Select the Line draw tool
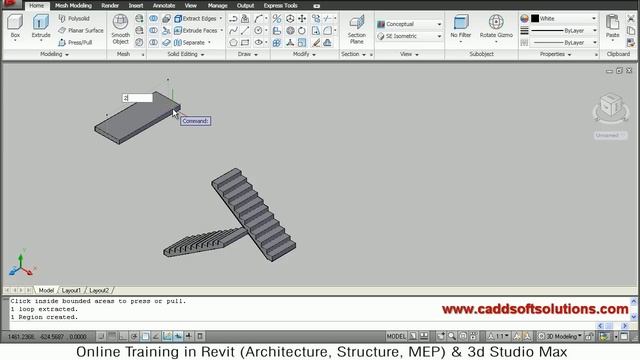The height and width of the screenshot is (360, 640). [x=245, y=30]
